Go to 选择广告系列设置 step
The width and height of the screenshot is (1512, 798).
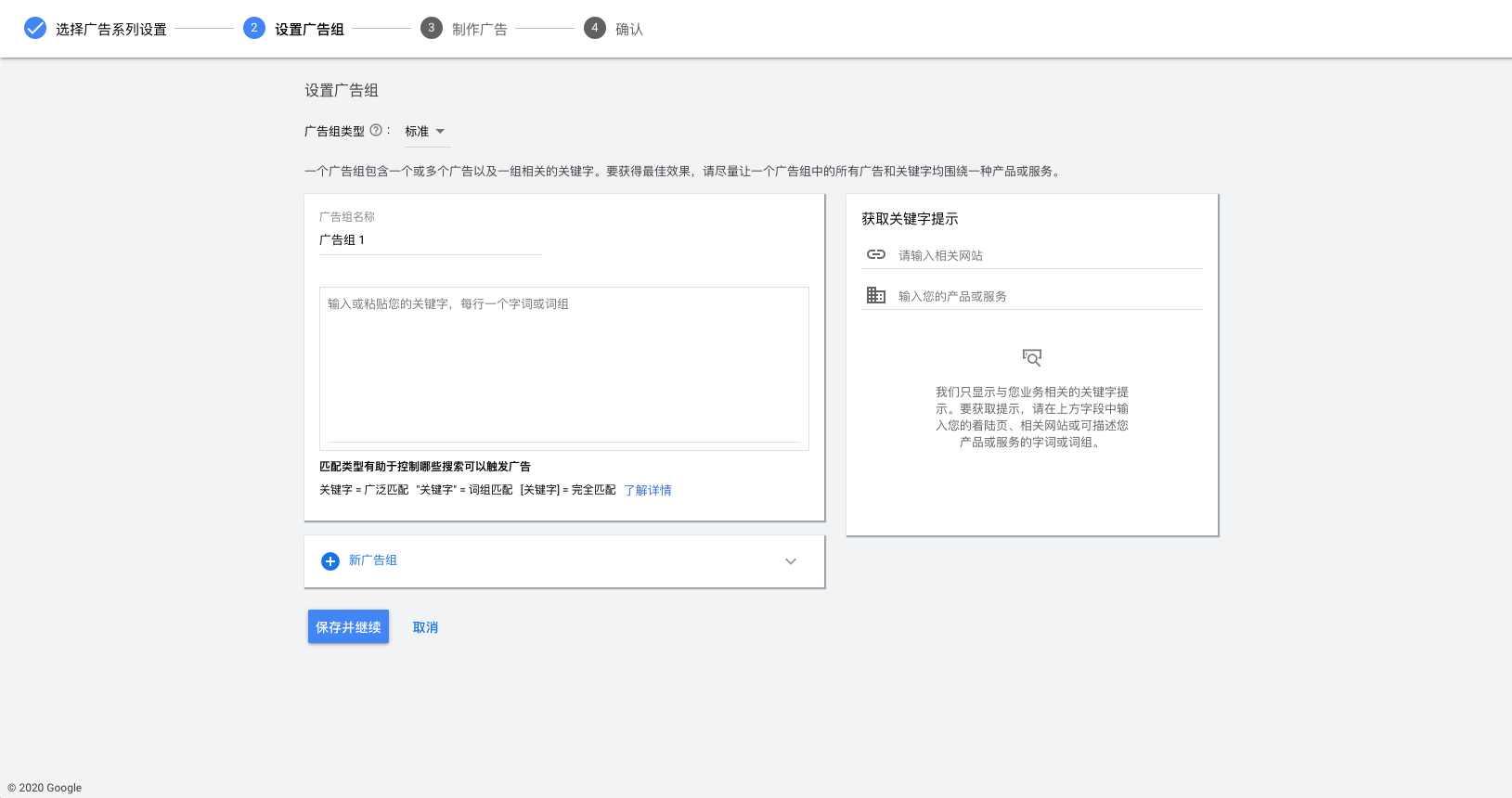[x=111, y=30]
